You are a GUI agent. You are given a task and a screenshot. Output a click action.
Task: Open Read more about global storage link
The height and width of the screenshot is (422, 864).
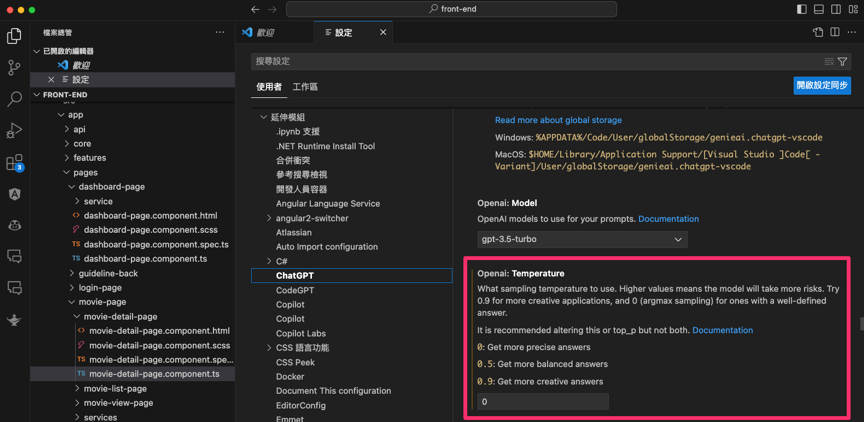(558, 120)
